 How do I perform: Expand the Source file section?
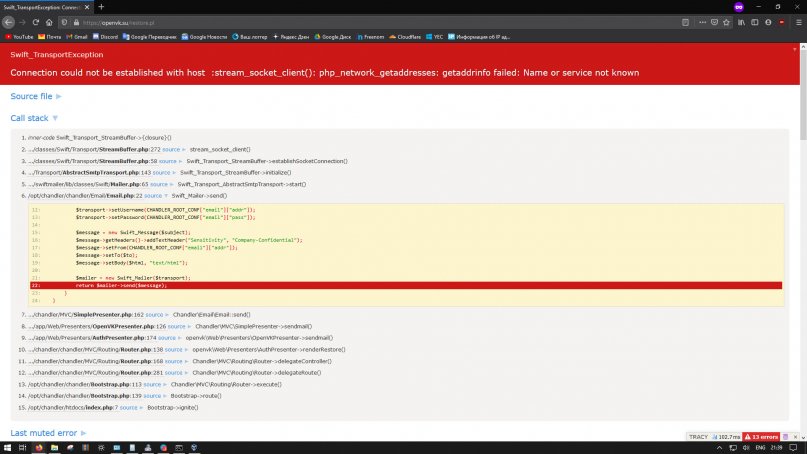(36, 96)
